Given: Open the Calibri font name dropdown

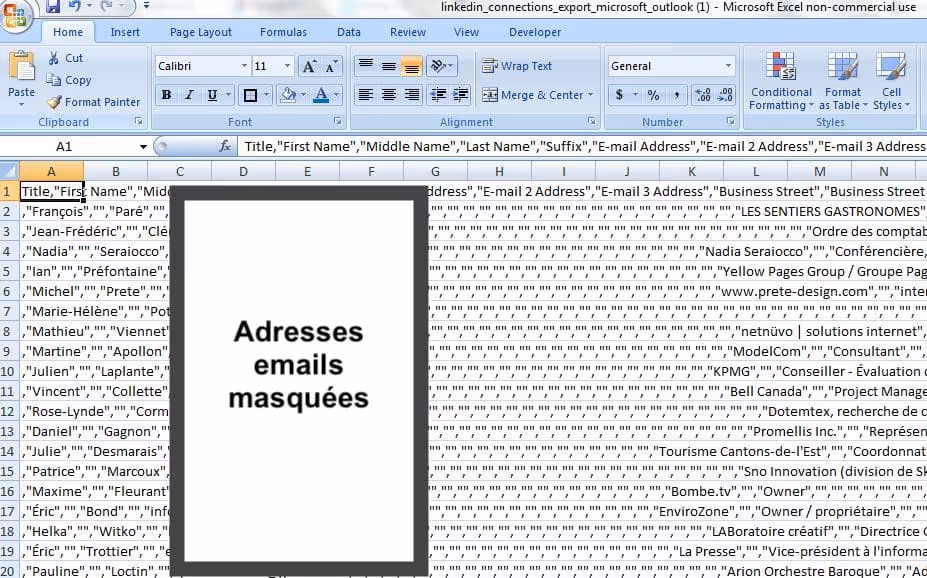Looking at the screenshot, I should 244,65.
